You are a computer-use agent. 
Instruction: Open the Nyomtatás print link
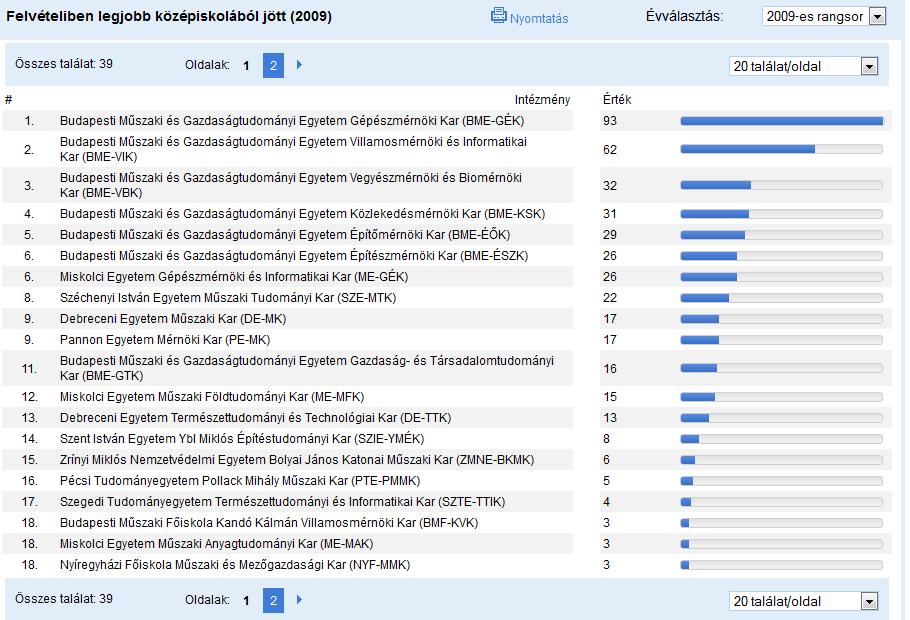(x=539, y=19)
